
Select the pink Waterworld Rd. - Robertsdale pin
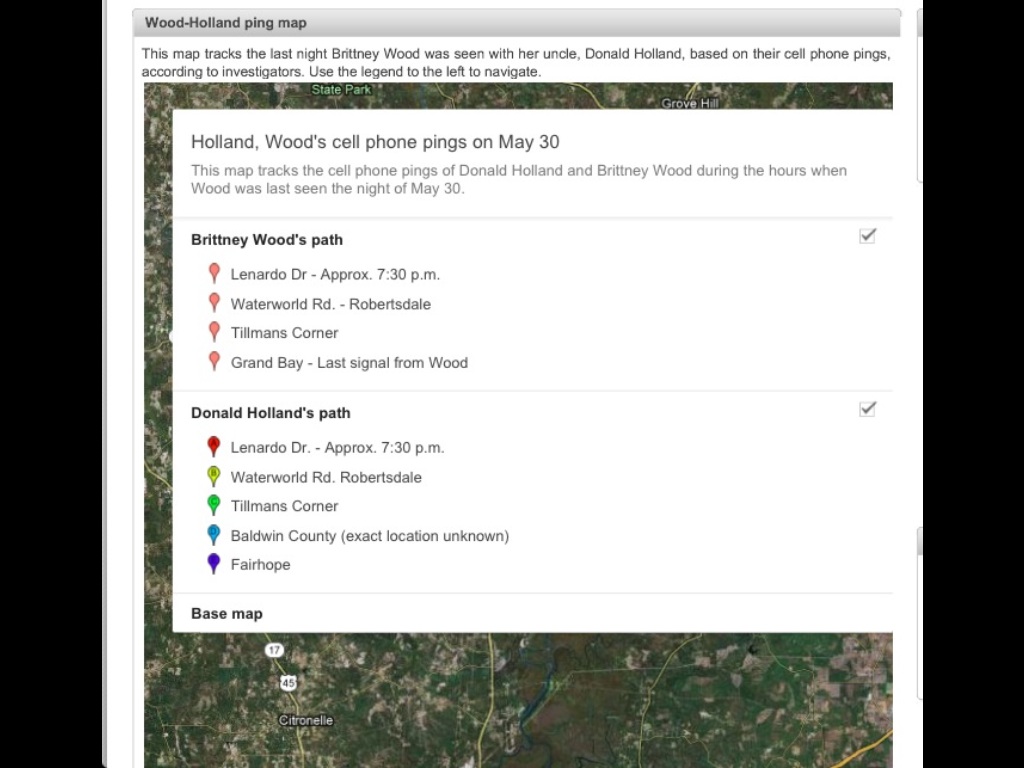point(214,302)
